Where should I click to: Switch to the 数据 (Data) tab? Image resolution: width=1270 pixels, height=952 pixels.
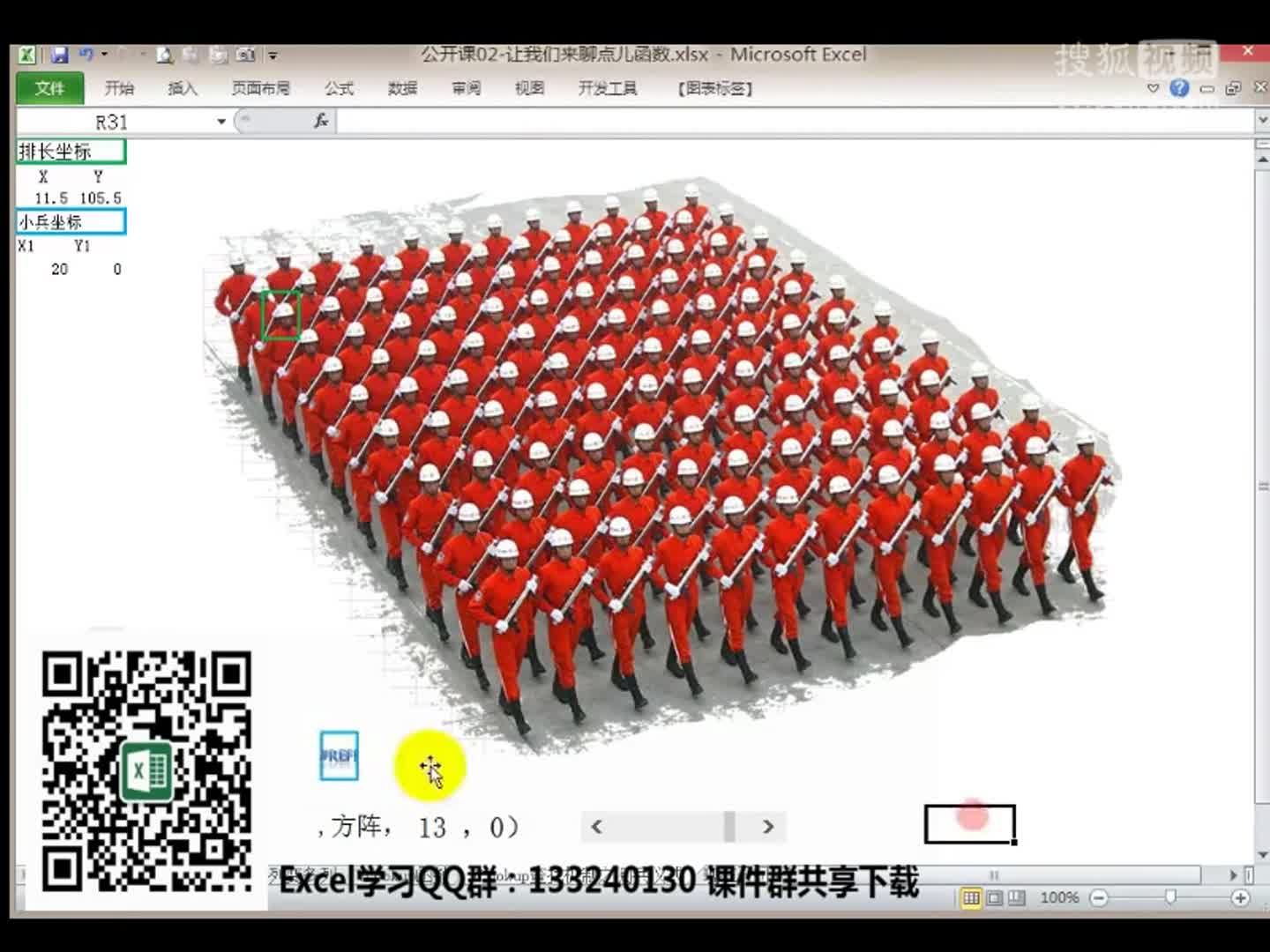coord(402,88)
